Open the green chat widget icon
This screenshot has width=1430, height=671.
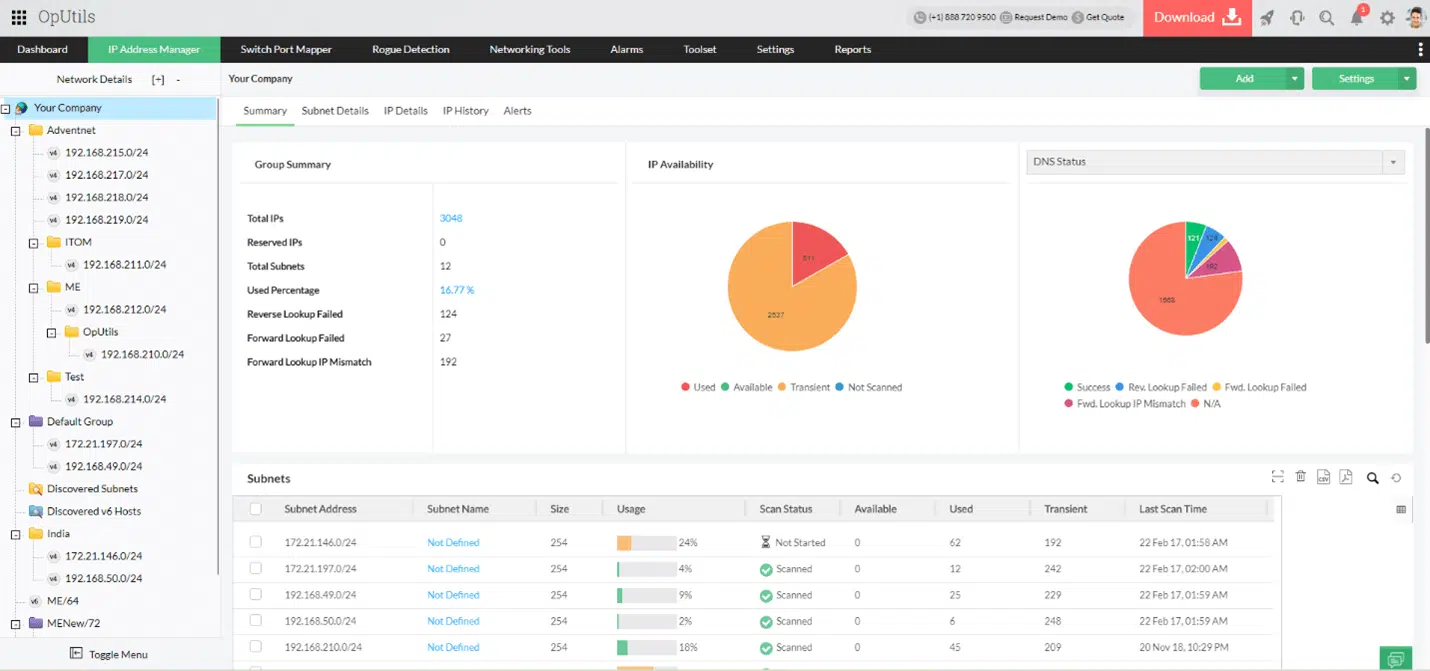(x=1395, y=658)
